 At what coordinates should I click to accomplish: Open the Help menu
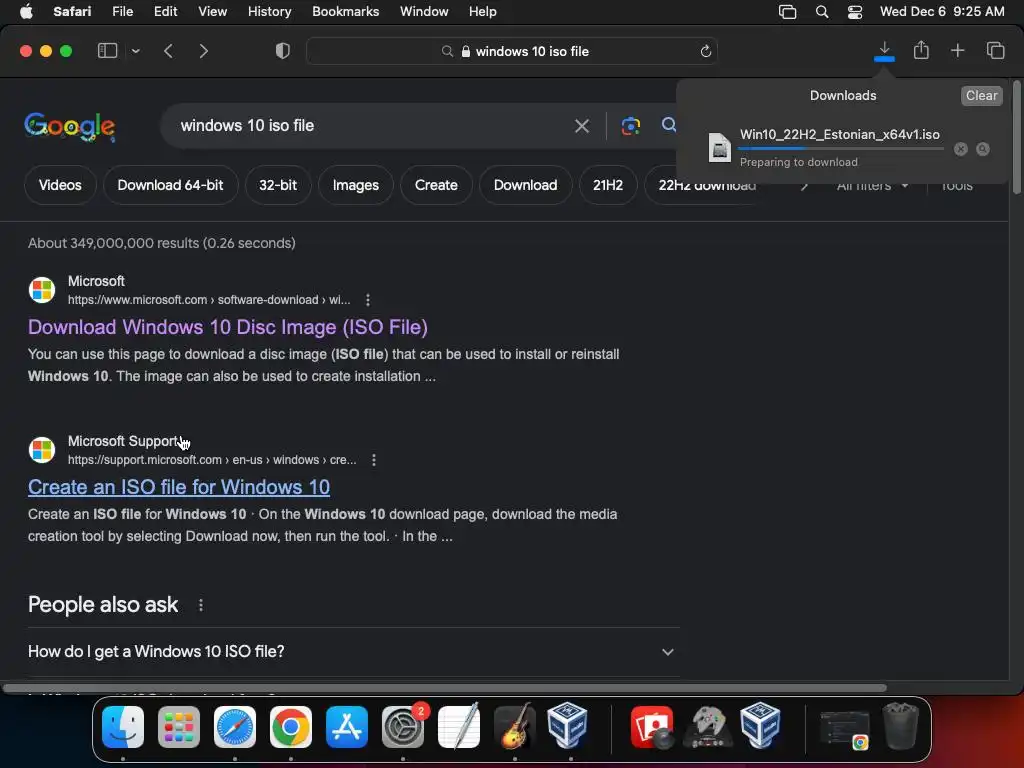coord(483,12)
